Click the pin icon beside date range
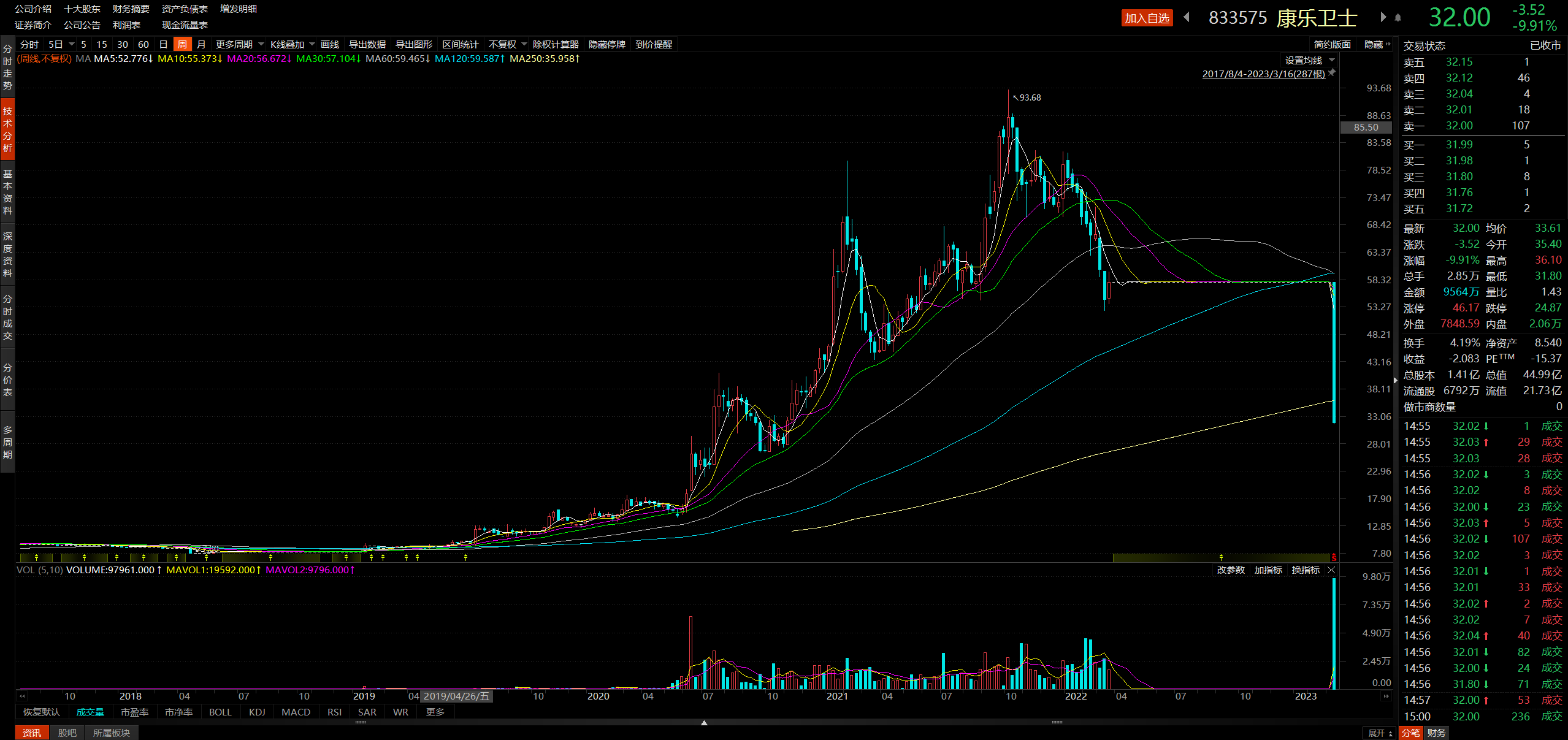Viewport: 1568px width, 740px height. pos(1332,73)
